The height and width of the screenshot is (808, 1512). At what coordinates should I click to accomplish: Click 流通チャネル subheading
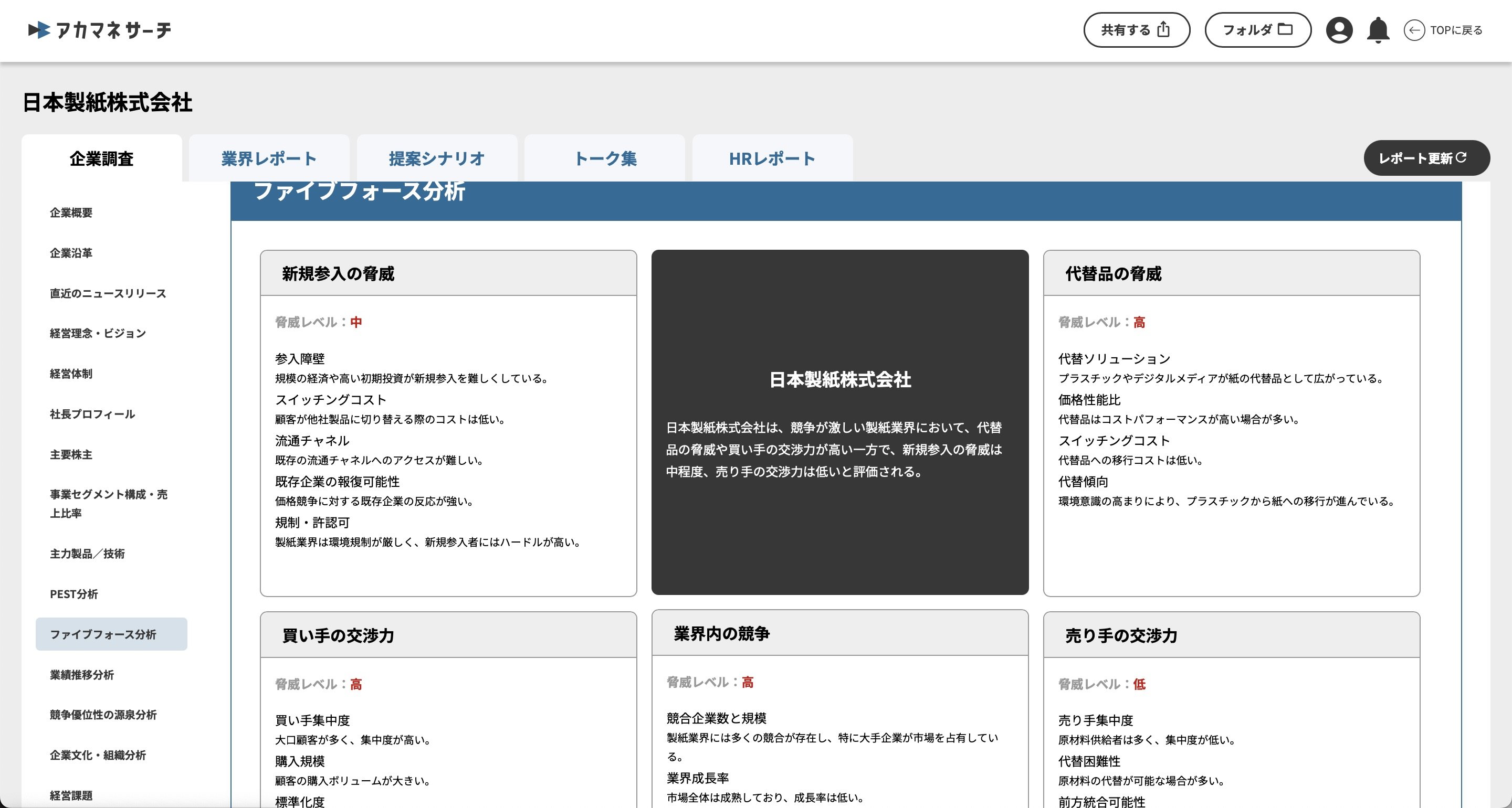tap(312, 441)
